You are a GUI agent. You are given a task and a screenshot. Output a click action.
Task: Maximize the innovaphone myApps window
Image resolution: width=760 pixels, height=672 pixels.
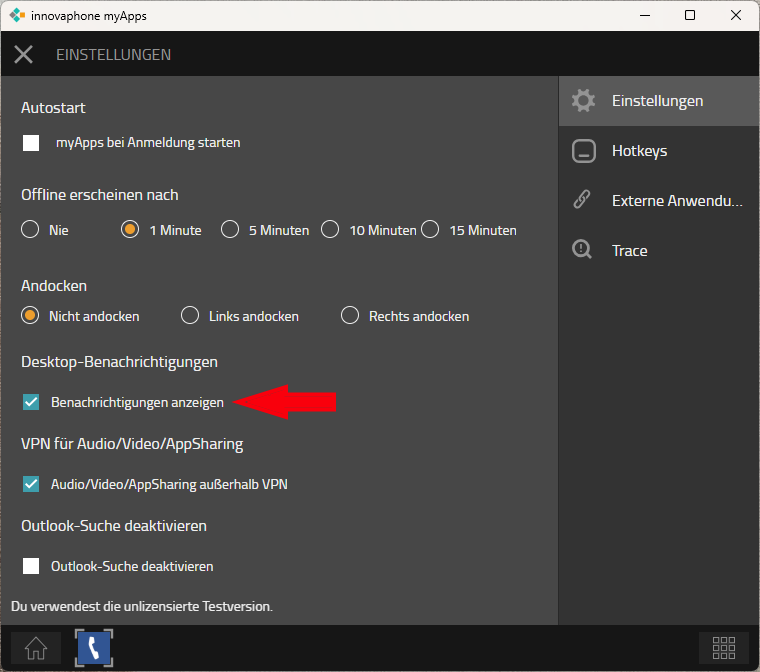[690, 15]
